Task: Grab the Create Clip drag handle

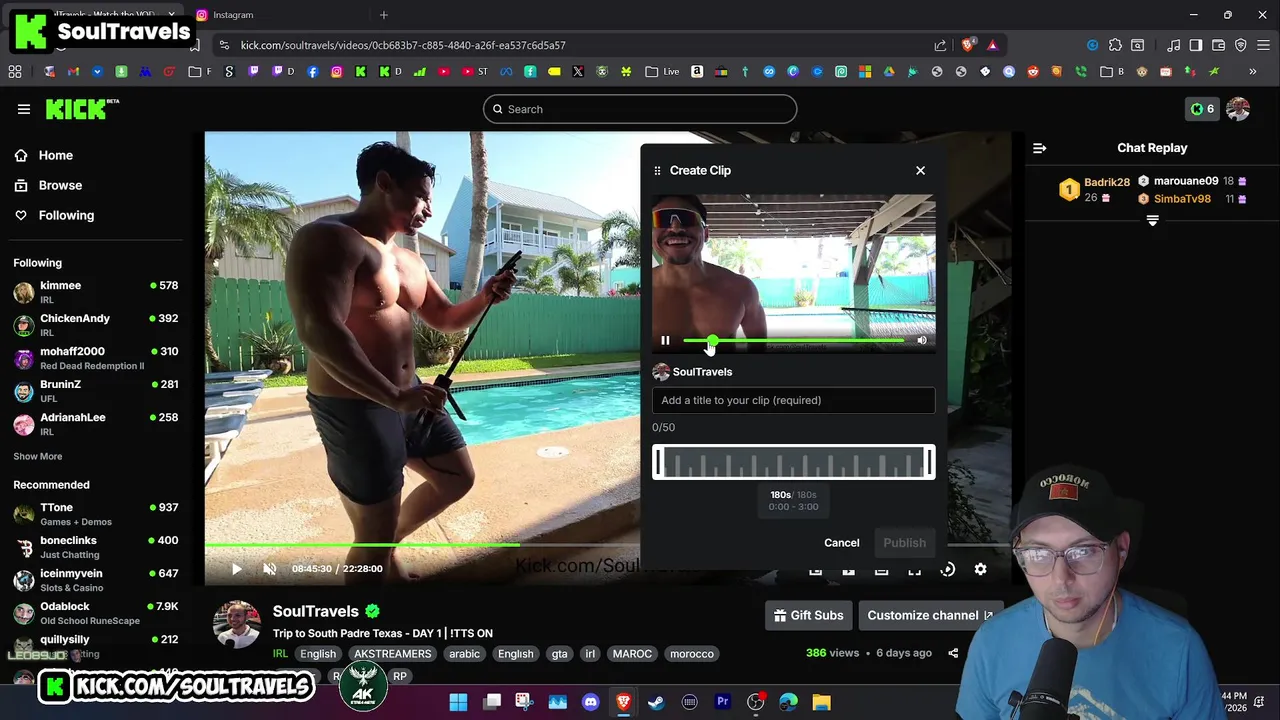Action: (657, 171)
